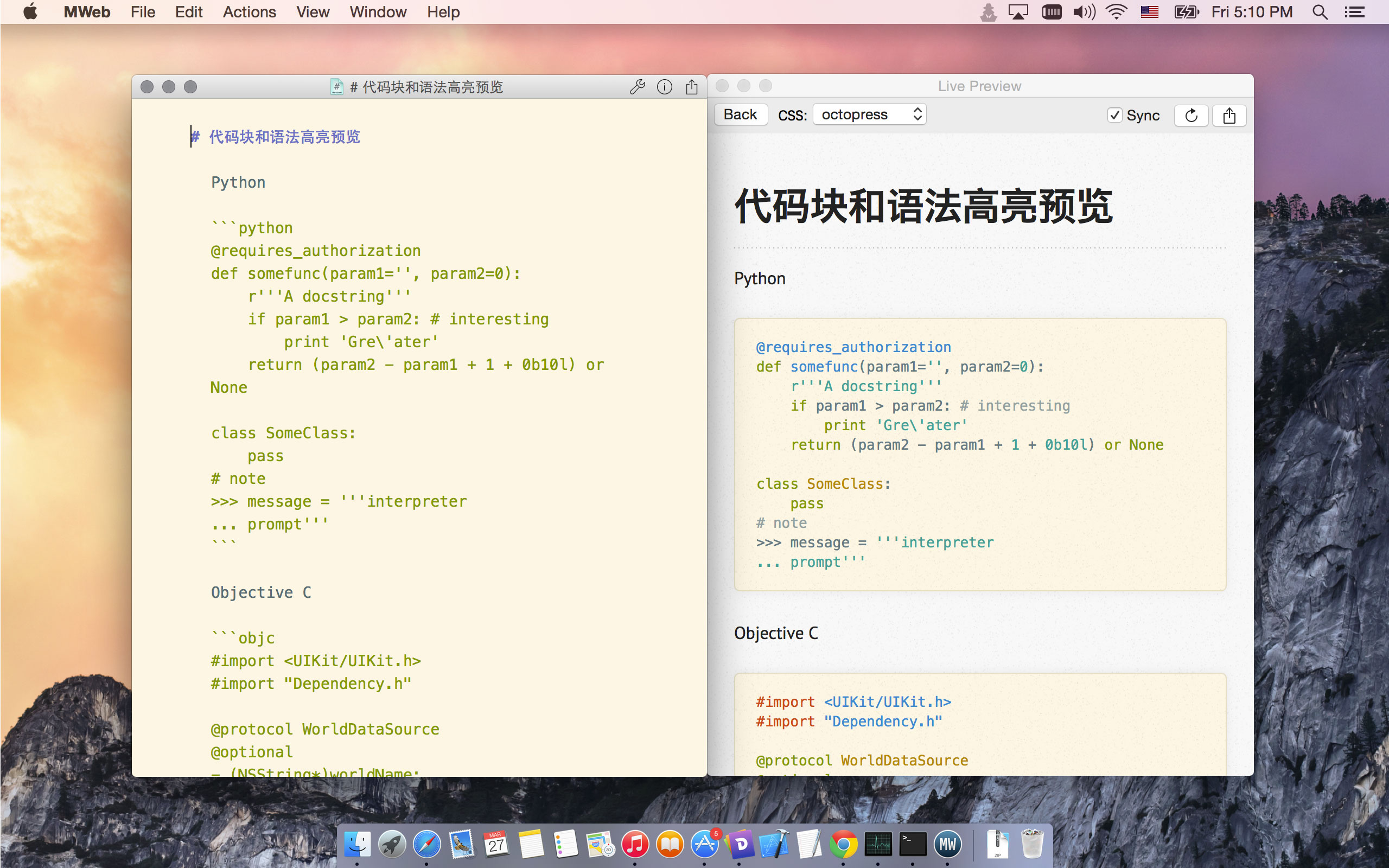Click the export share button in Live Preview
The image size is (1389, 868).
[1229, 116]
